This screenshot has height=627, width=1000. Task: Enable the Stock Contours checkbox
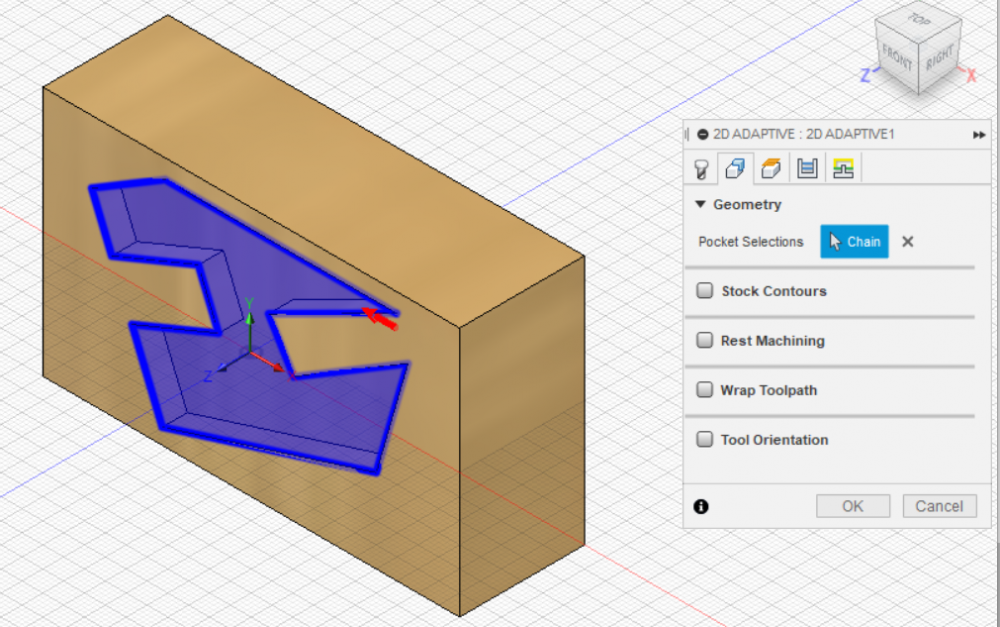(x=705, y=291)
